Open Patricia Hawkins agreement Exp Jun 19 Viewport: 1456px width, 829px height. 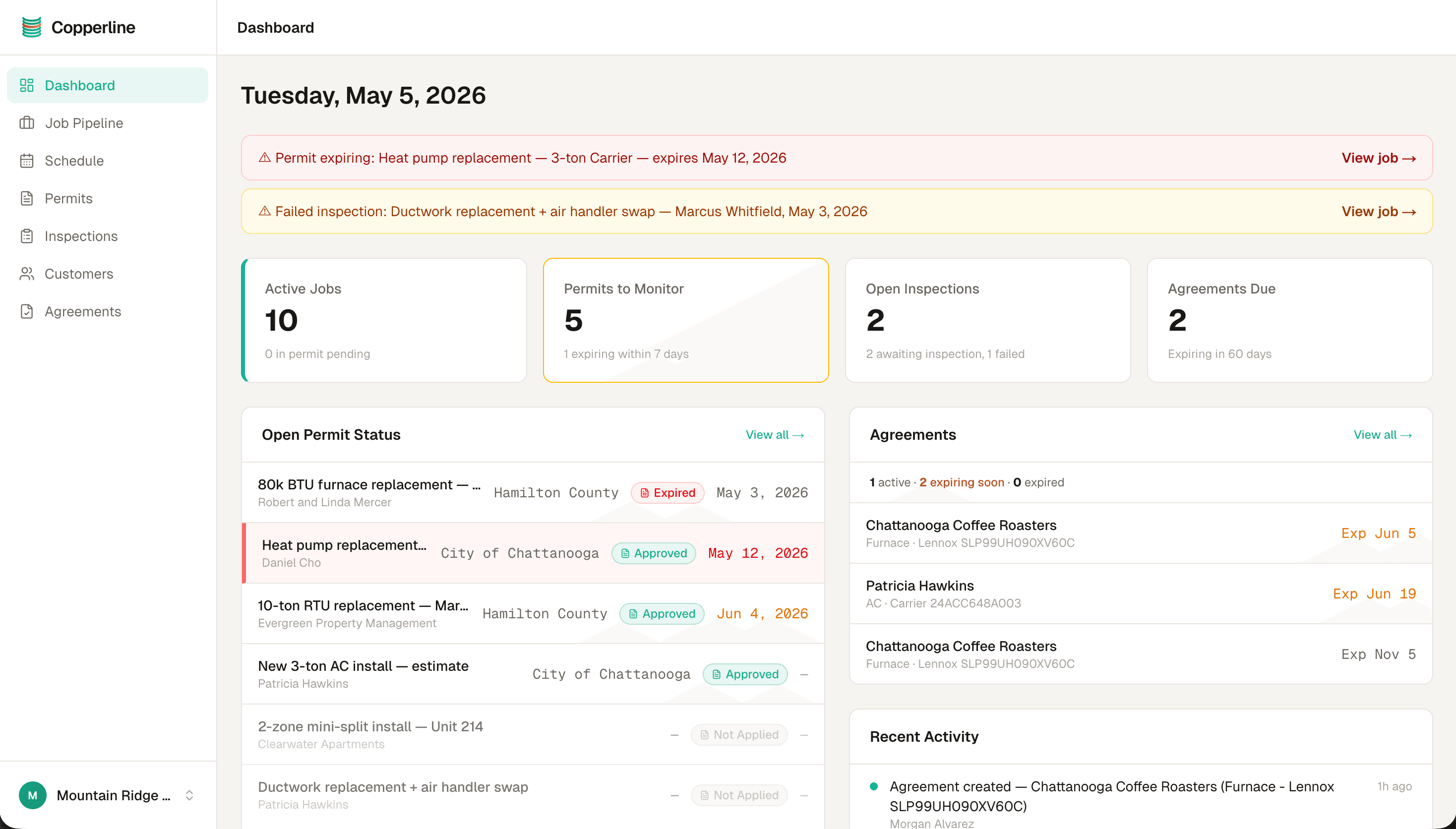tap(1141, 593)
